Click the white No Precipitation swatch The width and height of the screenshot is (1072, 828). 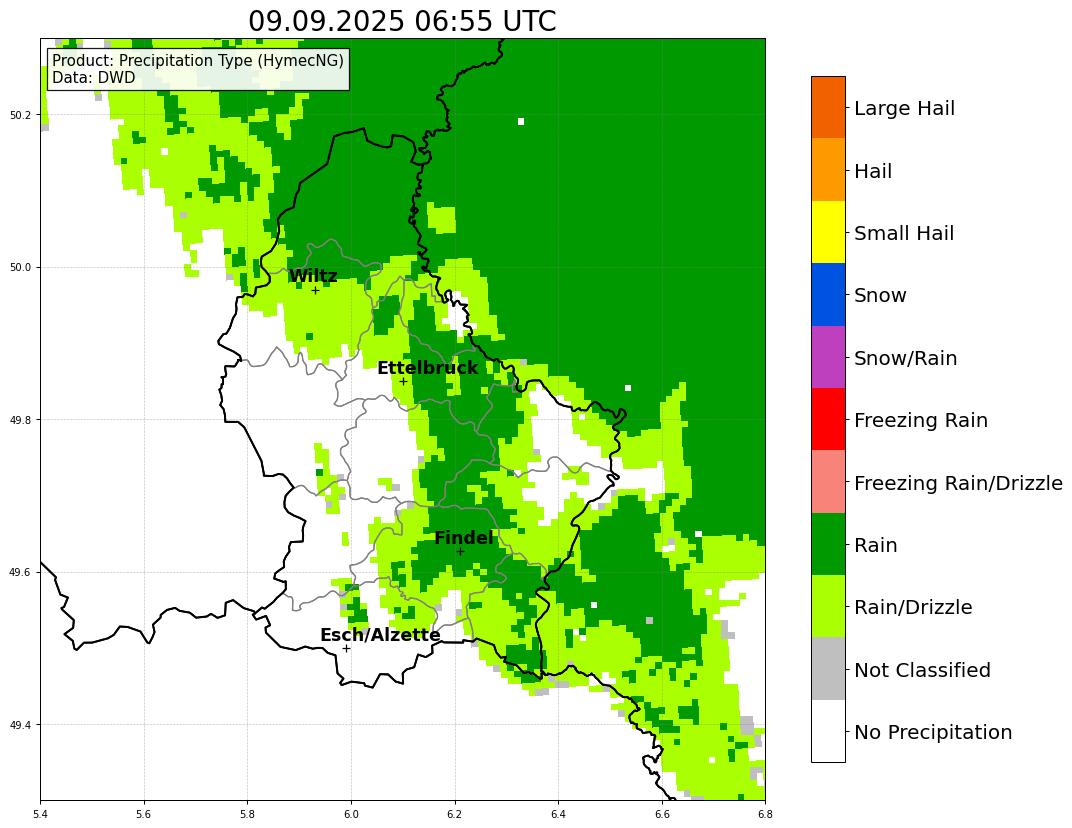pos(828,731)
